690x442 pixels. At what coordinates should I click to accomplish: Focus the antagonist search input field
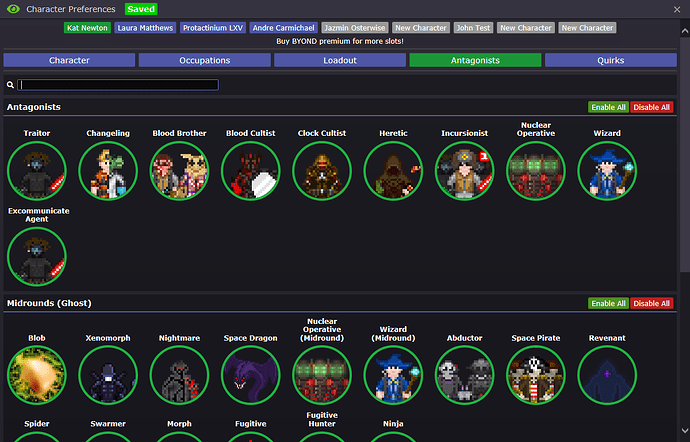pyautogui.click(x=118, y=85)
